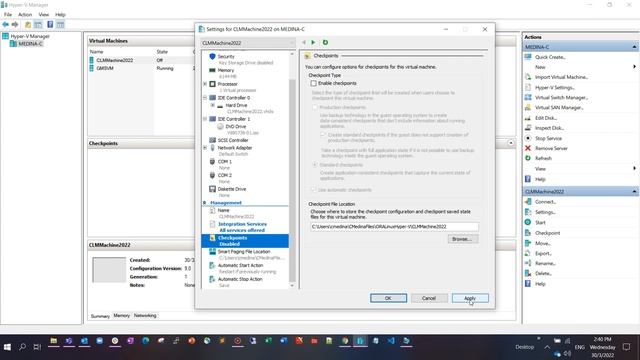Select Network Adapter in hardware list
The height and width of the screenshot is (360, 640).
click(234, 148)
